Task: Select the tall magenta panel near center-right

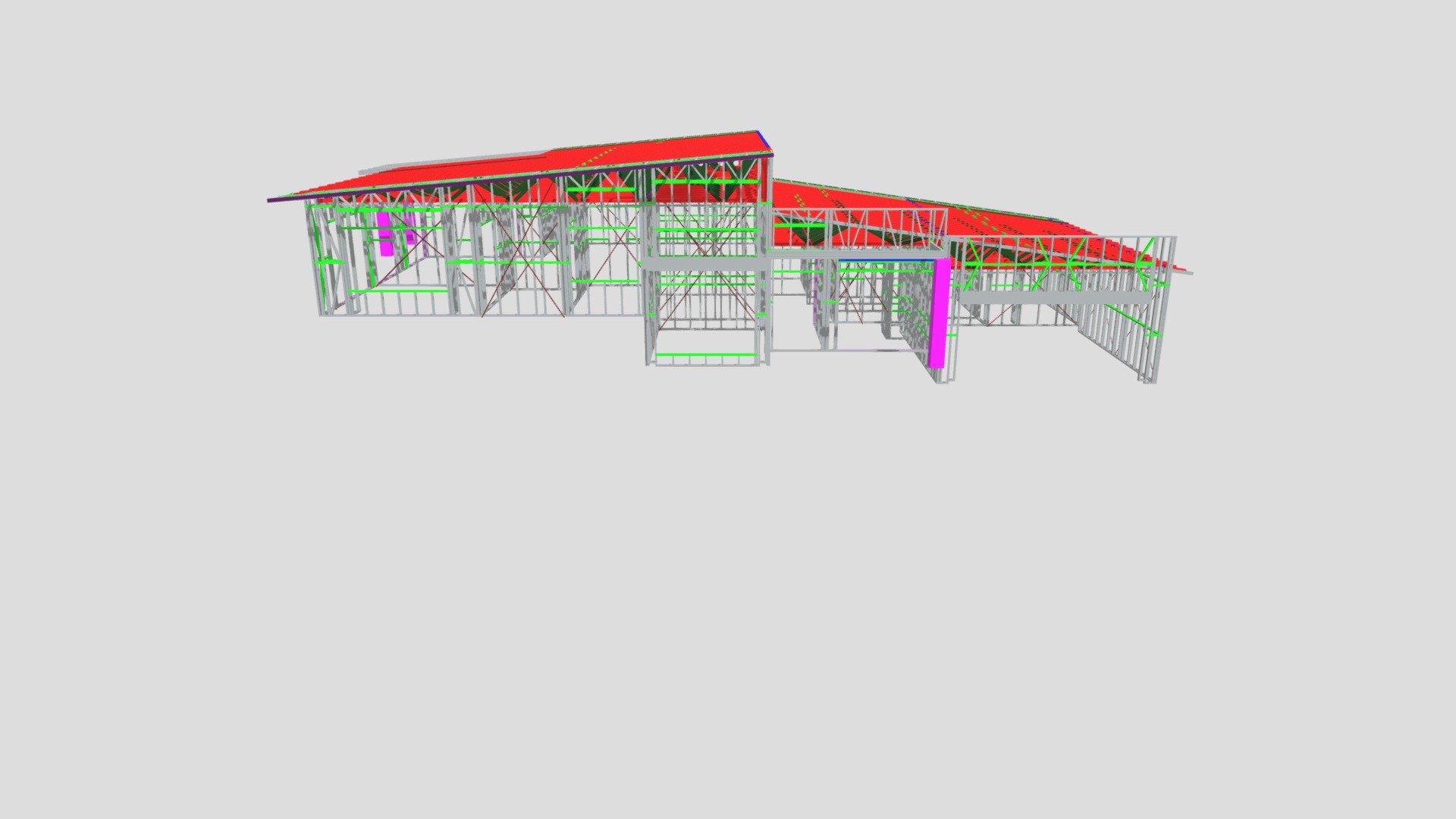Action: tap(938, 313)
